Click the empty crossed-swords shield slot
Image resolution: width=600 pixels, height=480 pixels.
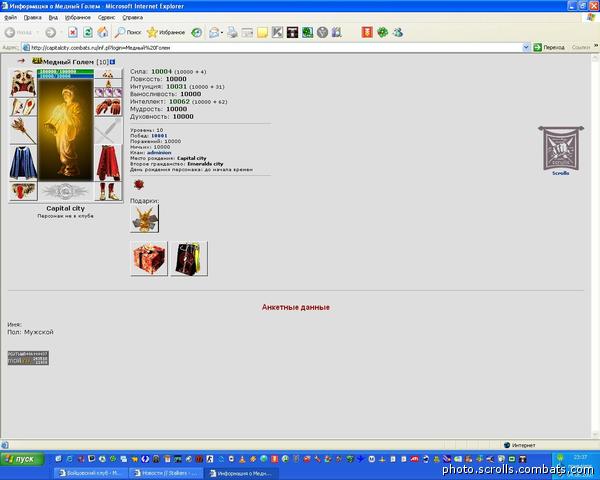coord(108,131)
